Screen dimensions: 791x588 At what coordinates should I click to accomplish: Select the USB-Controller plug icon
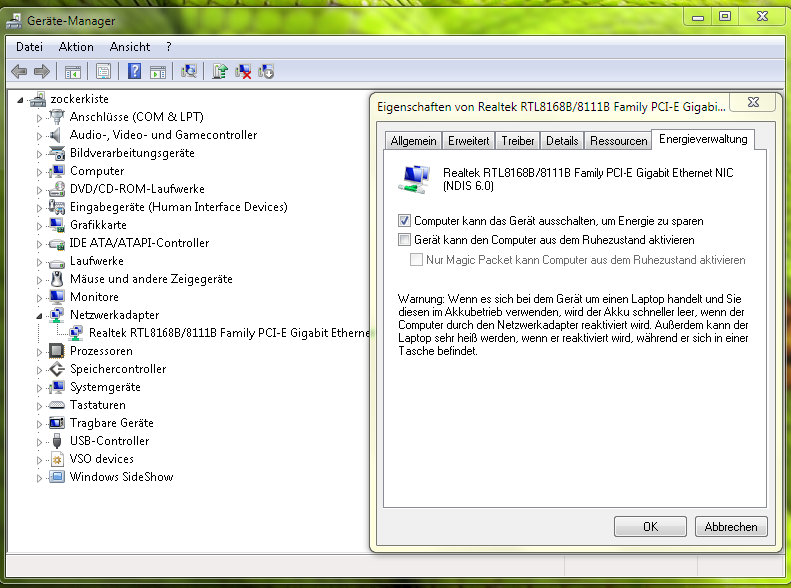[57, 441]
